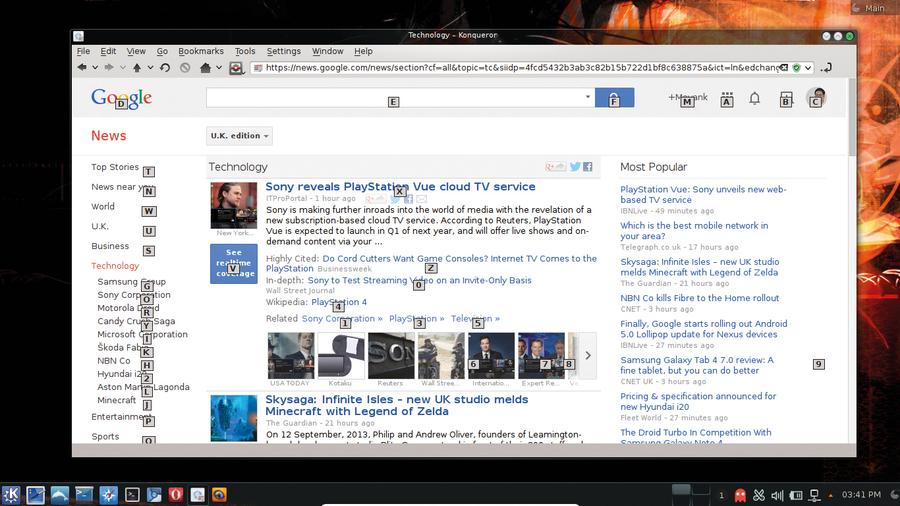The height and width of the screenshot is (506, 900).
Task: Open the Settings menu
Action: tap(284, 51)
